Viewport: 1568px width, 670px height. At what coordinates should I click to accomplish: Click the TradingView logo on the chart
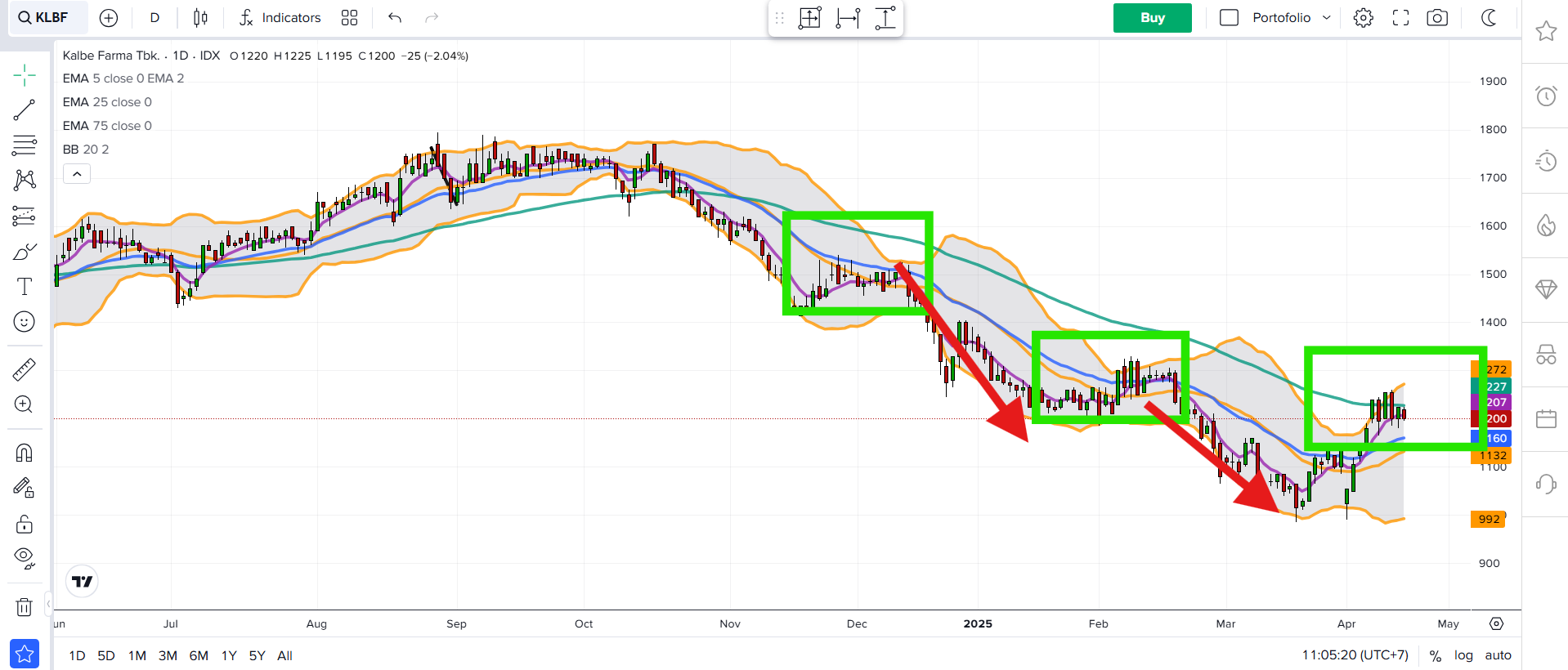coord(82,582)
